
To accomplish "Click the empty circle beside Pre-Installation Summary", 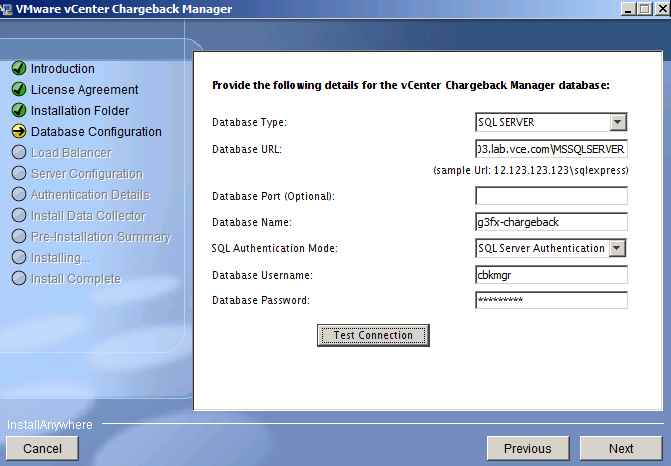I will (x=19, y=236).
